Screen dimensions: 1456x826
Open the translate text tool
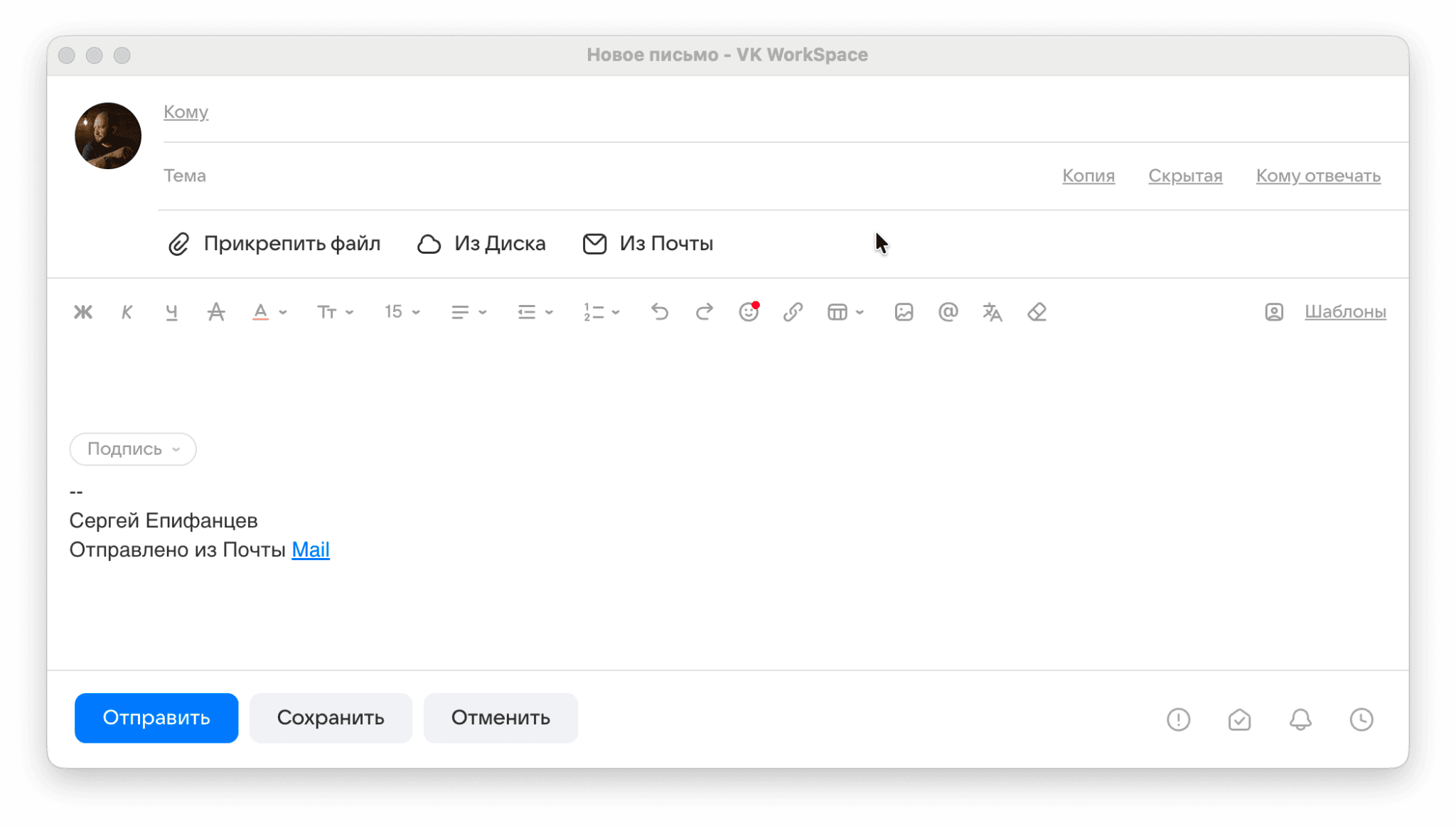point(992,312)
